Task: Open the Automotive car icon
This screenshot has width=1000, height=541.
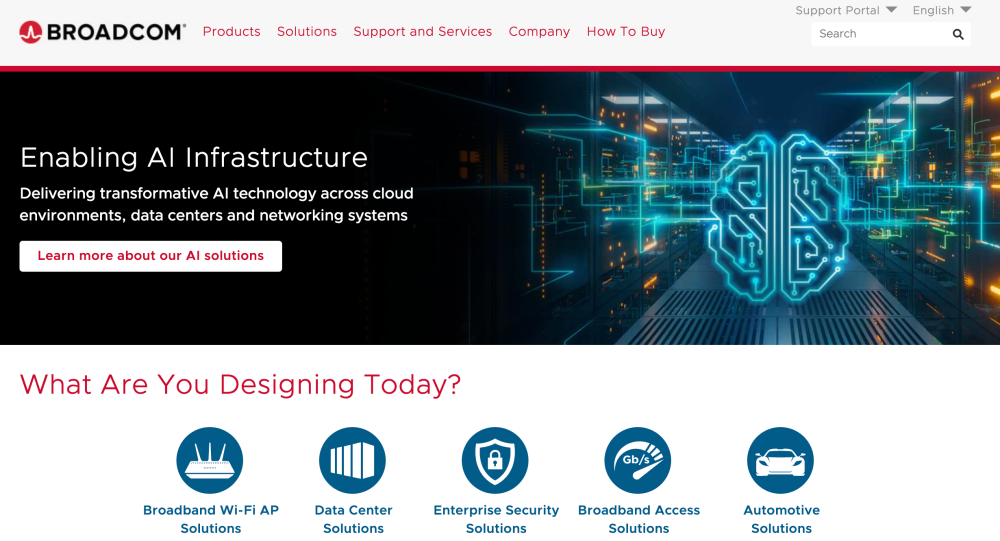Action: click(781, 460)
